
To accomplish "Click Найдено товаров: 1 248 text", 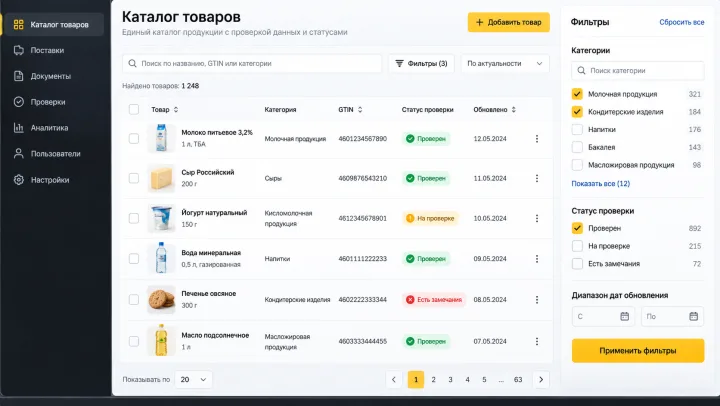I will [160, 86].
